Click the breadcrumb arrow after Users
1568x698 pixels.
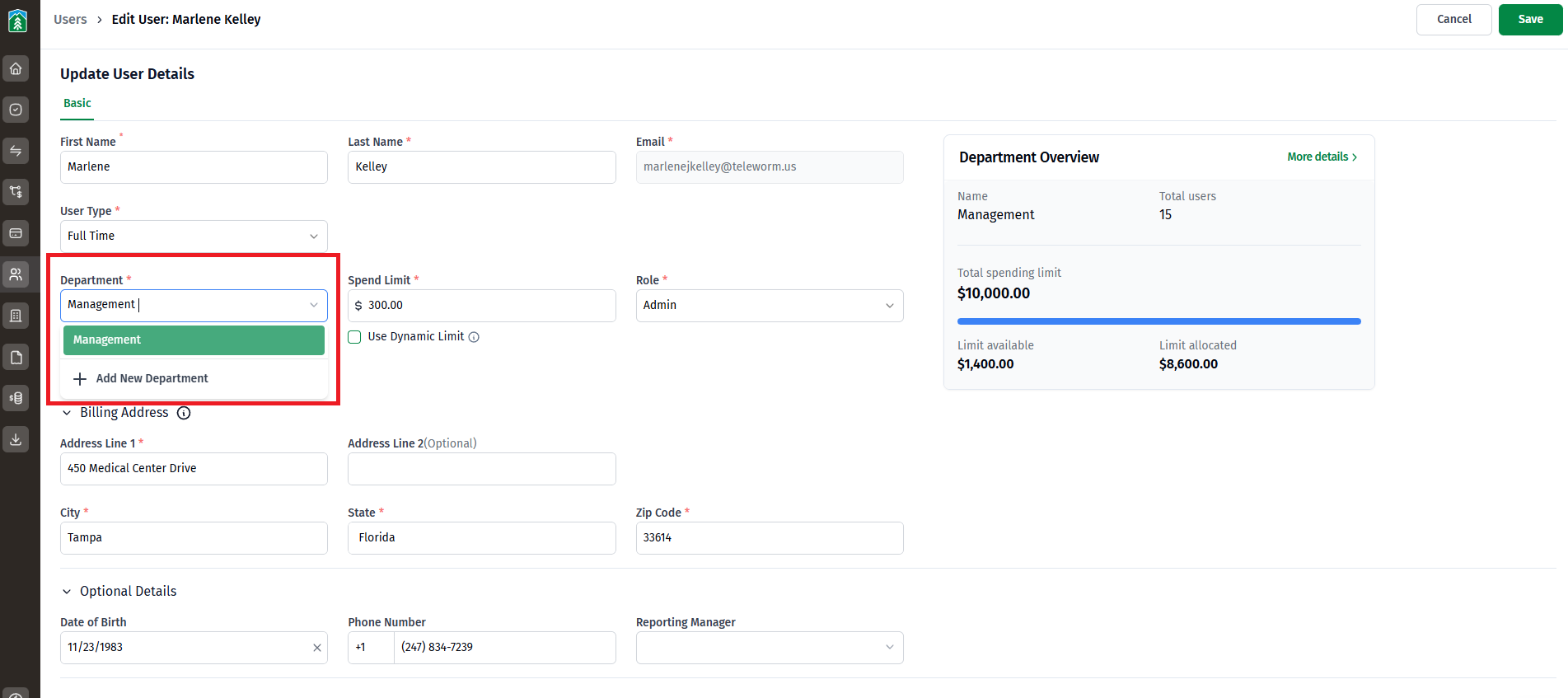100,20
